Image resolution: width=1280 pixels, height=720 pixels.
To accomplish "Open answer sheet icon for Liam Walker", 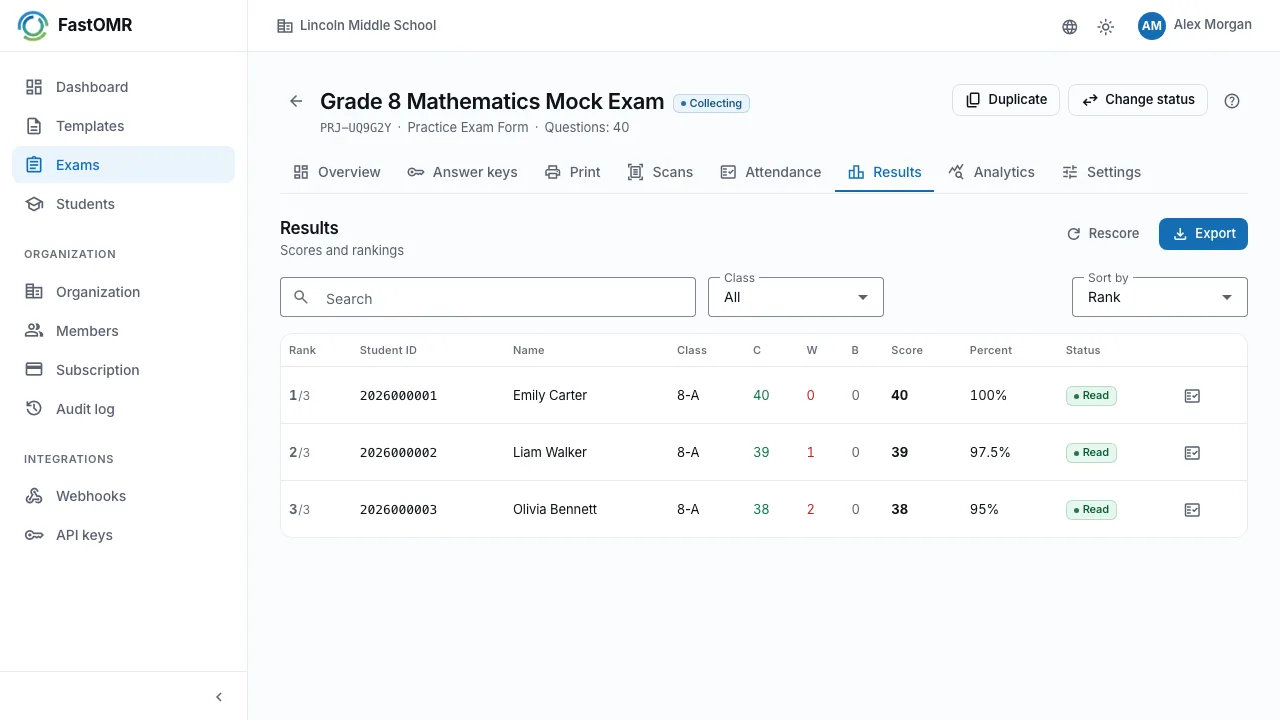I will [x=1192, y=453].
